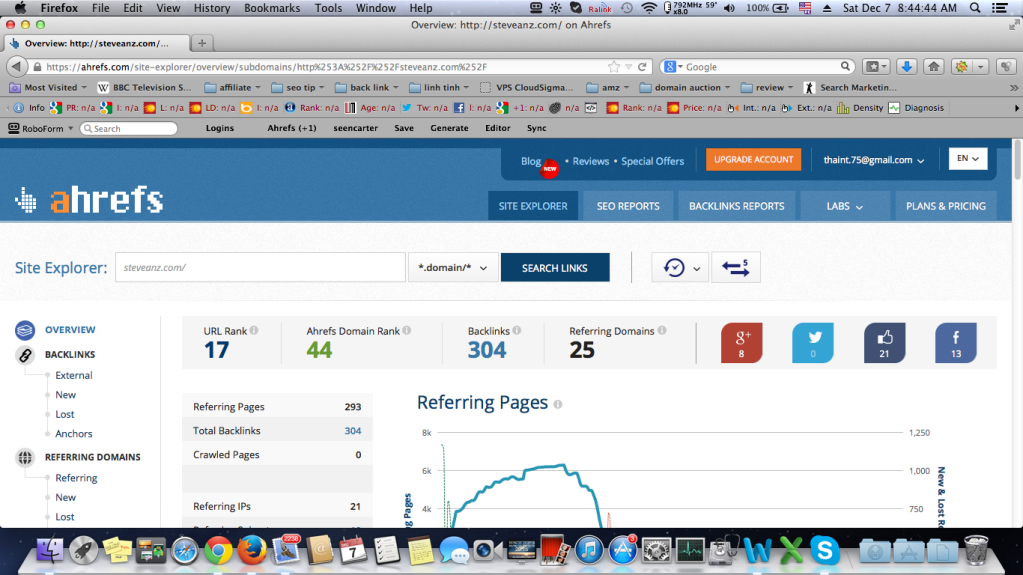Open the EN language dropdown
This screenshot has height=575, width=1023.
968,159
